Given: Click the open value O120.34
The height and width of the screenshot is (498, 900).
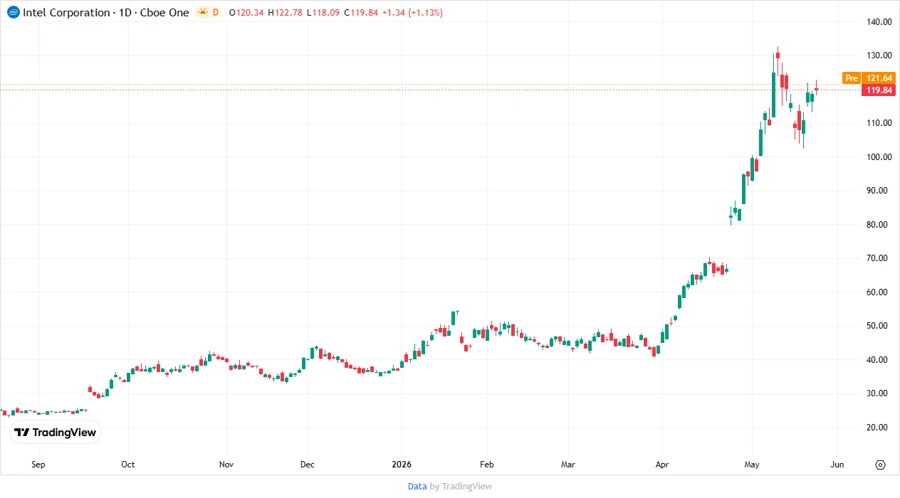Looking at the screenshot, I should point(246,13).
